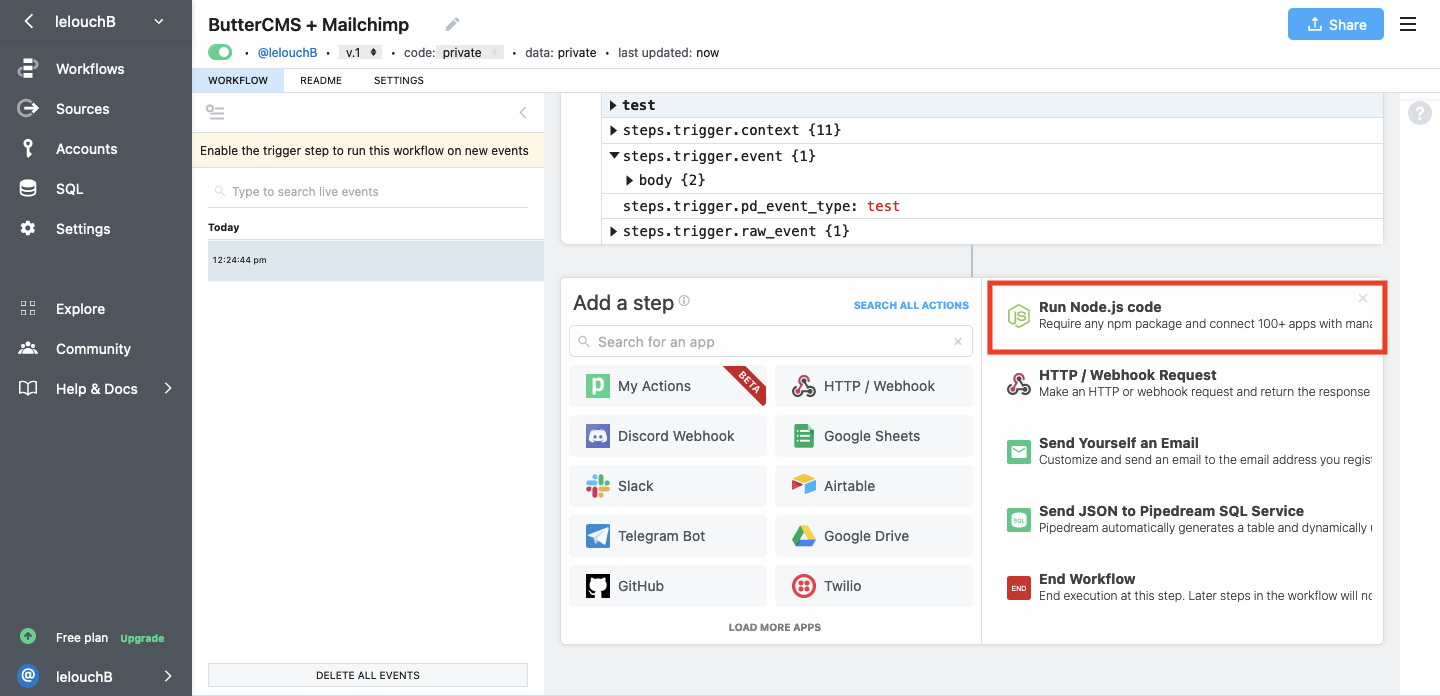Click the Accounts key icon
The image size is (1440, 696).
coord(28,149)
